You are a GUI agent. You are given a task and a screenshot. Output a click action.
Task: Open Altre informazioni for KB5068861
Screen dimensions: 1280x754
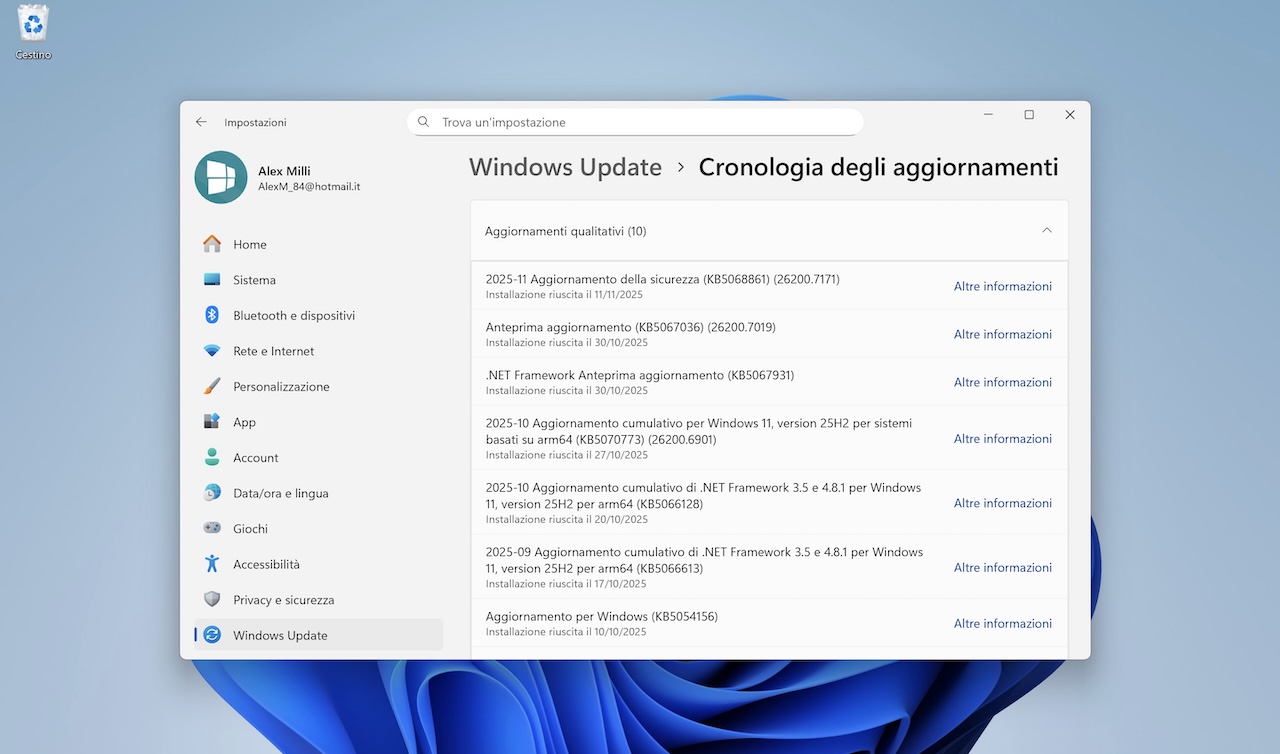tap(1002, 286)
